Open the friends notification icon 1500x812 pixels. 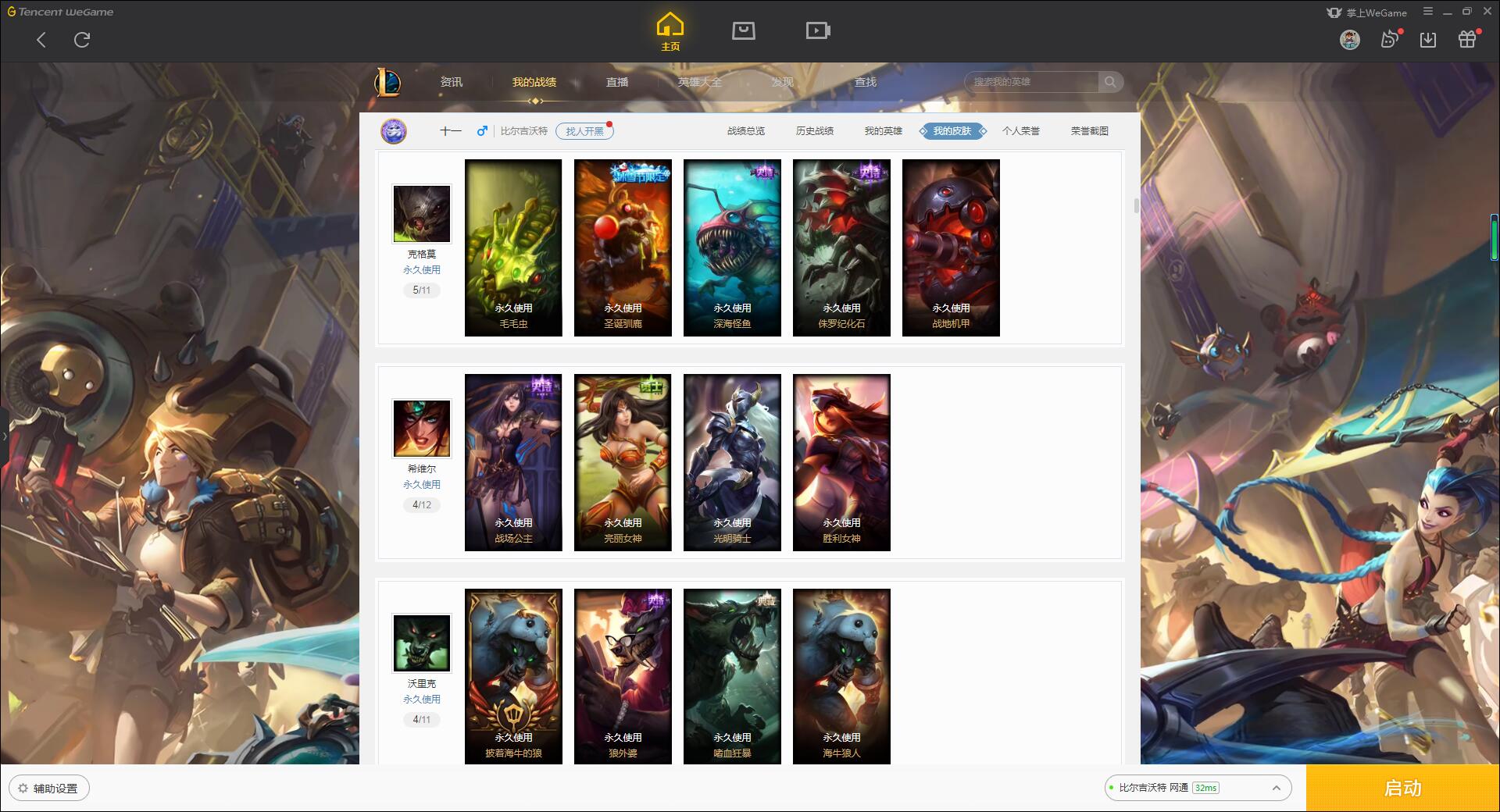[x=1390, y=39]
